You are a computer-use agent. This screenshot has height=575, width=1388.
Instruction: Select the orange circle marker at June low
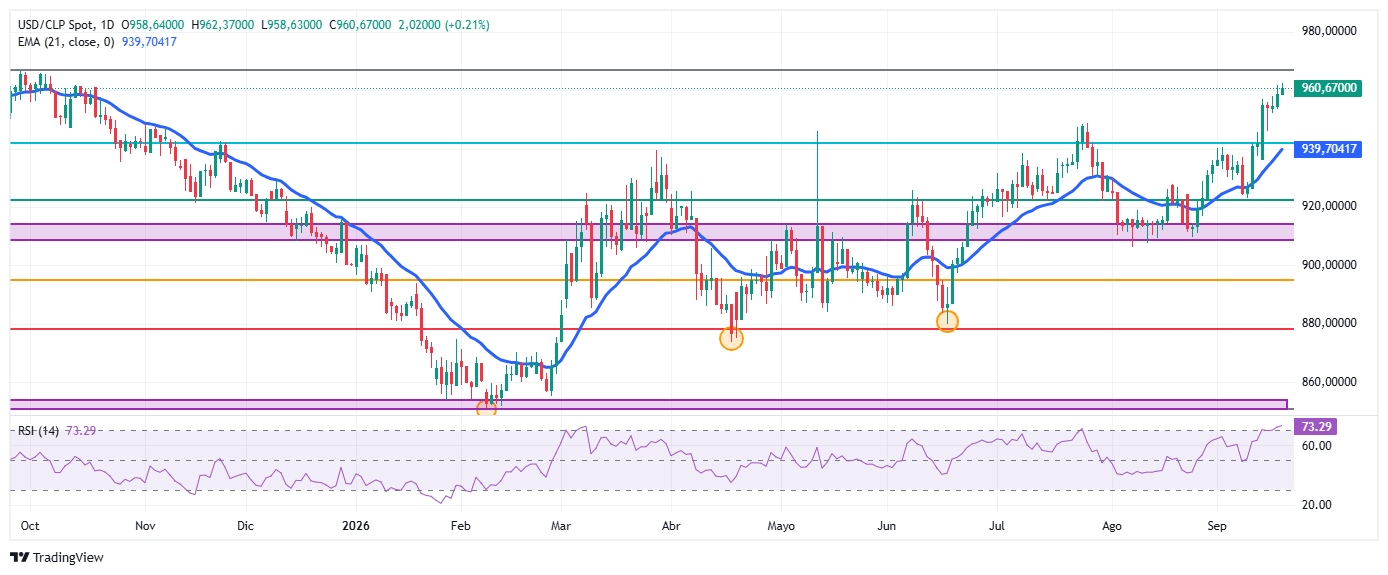coord(947,321)
